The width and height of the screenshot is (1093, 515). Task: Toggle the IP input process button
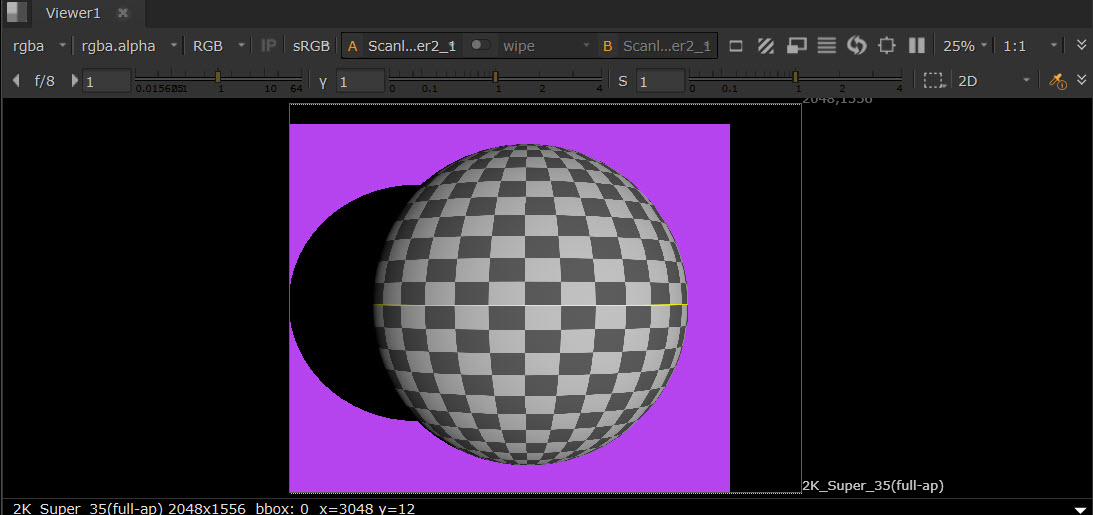[x=268, y=46]
